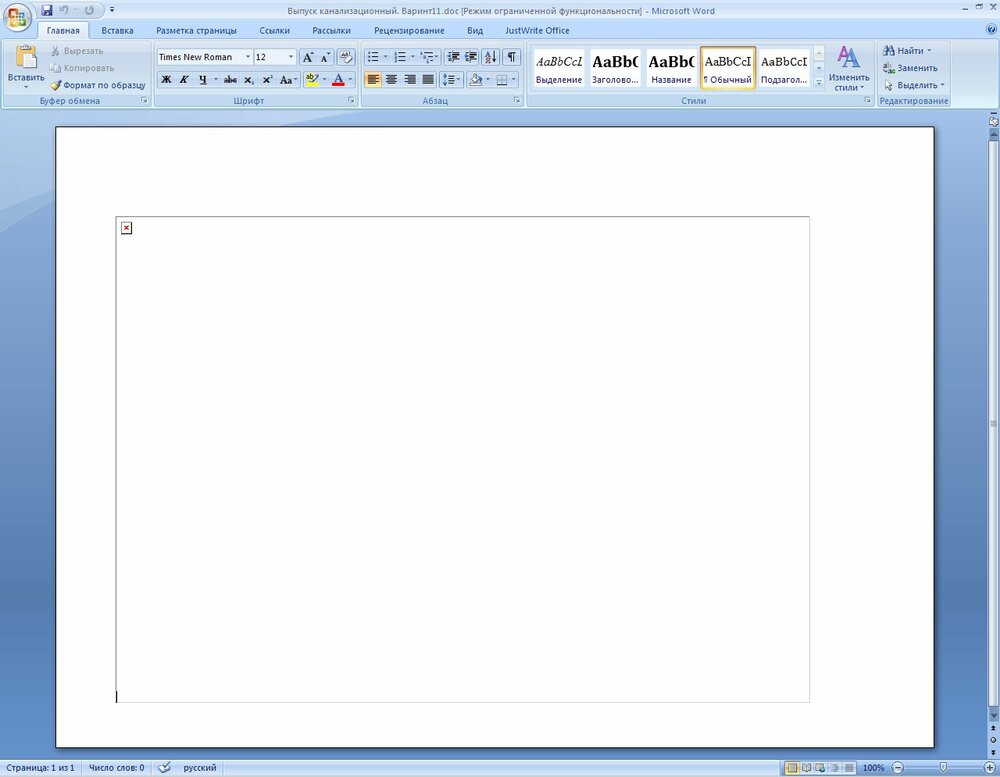Image resolution: width=1000 pixels, height=777 pixels.
Task: Click the Grow Font icon
Action: pos(308,57)
